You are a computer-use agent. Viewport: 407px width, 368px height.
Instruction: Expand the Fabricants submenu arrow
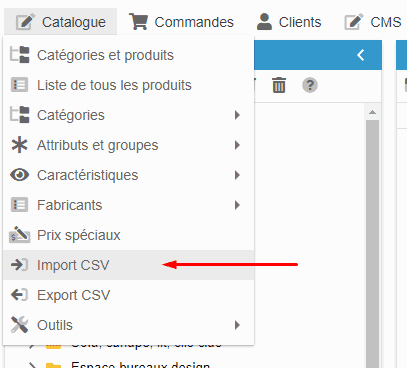click(237, 205)
